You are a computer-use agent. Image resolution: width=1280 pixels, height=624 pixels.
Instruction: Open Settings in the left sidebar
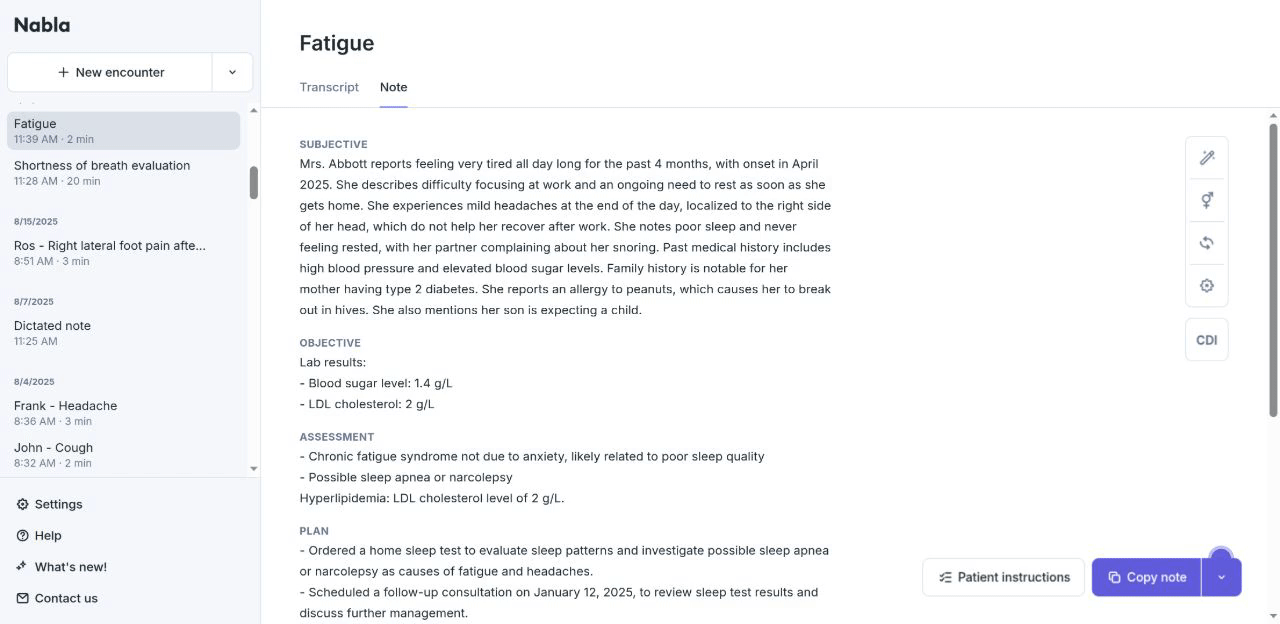58,504
